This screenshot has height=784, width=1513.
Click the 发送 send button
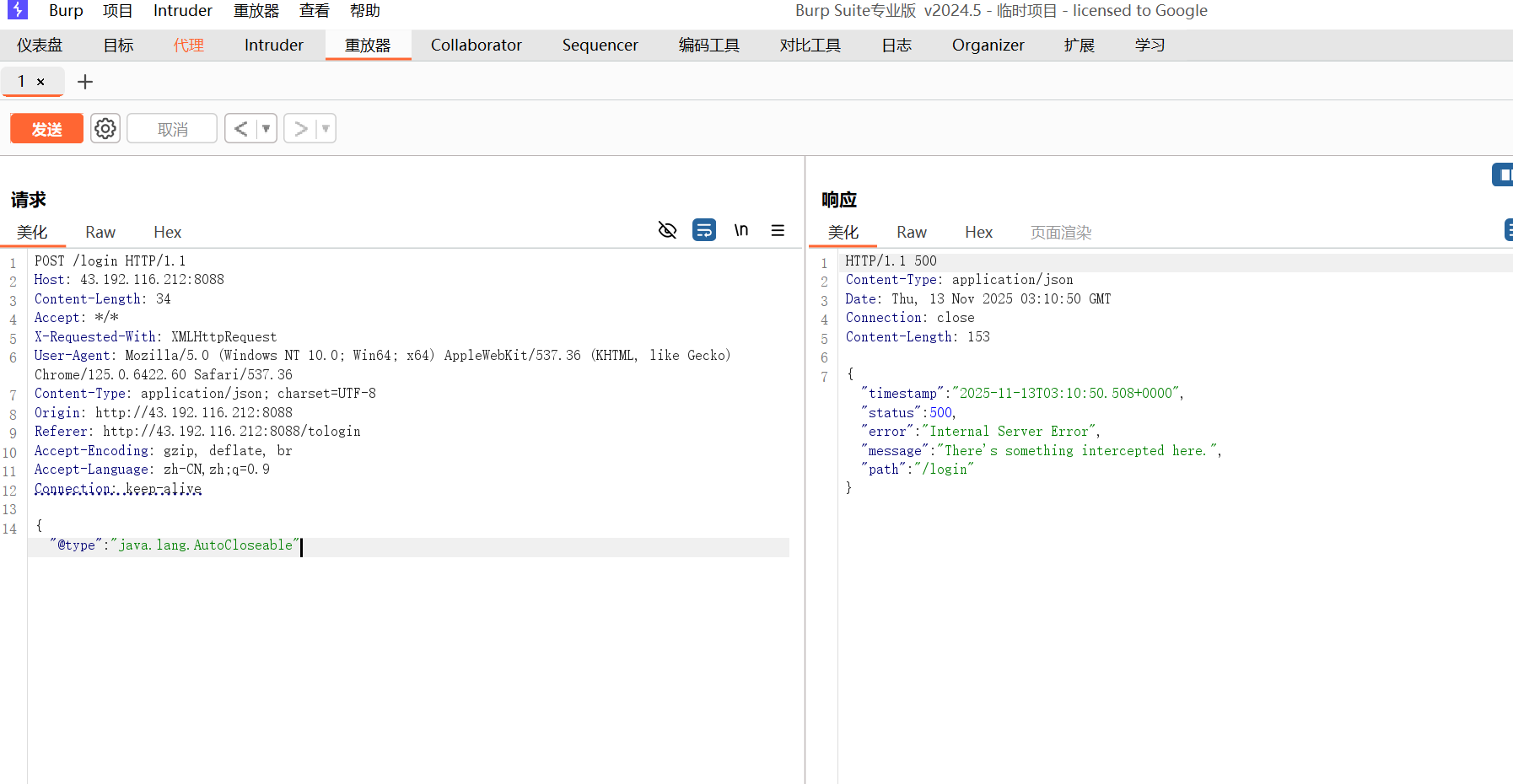coord(47,129)
